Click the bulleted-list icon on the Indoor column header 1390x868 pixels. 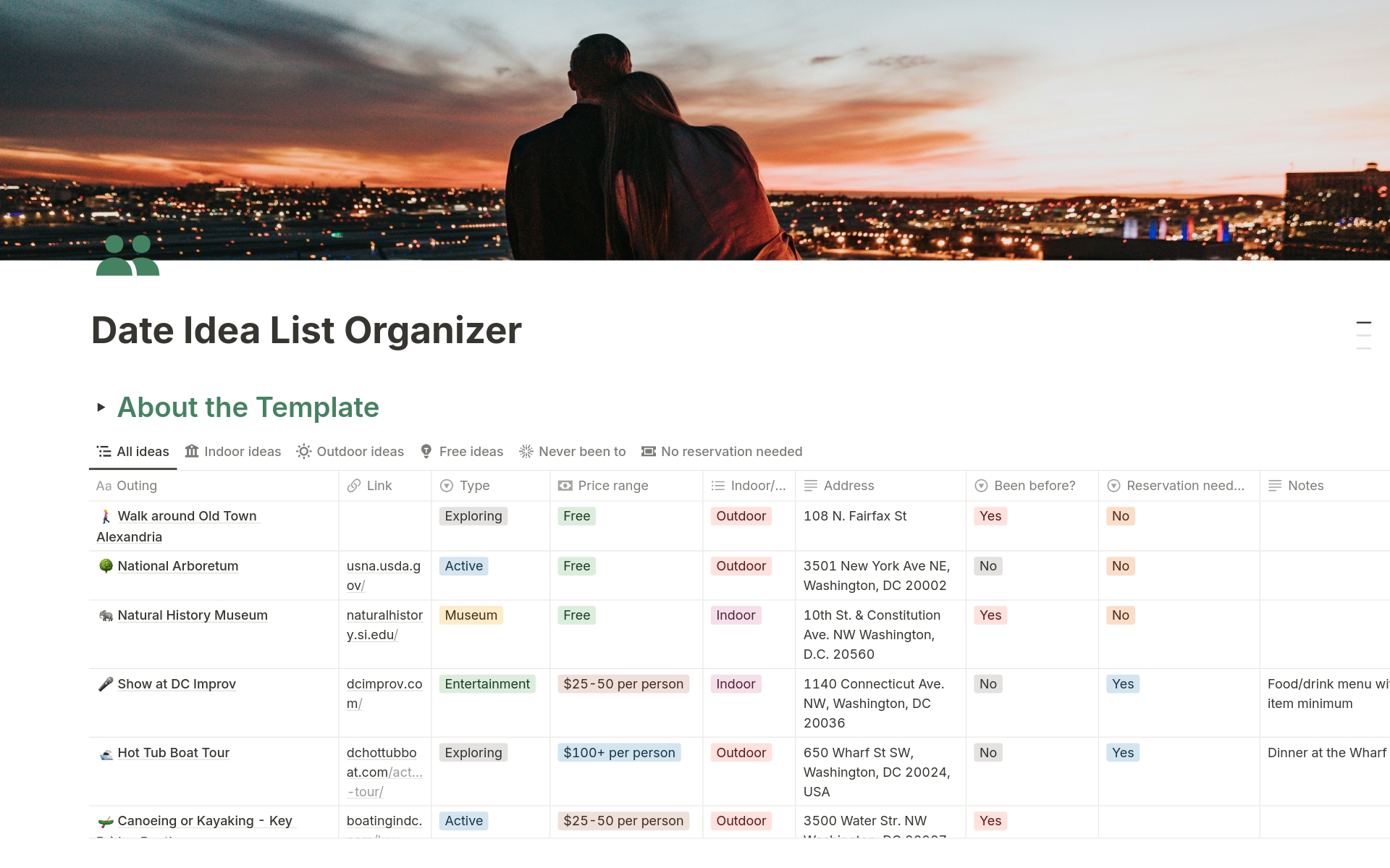pos(717,486)
